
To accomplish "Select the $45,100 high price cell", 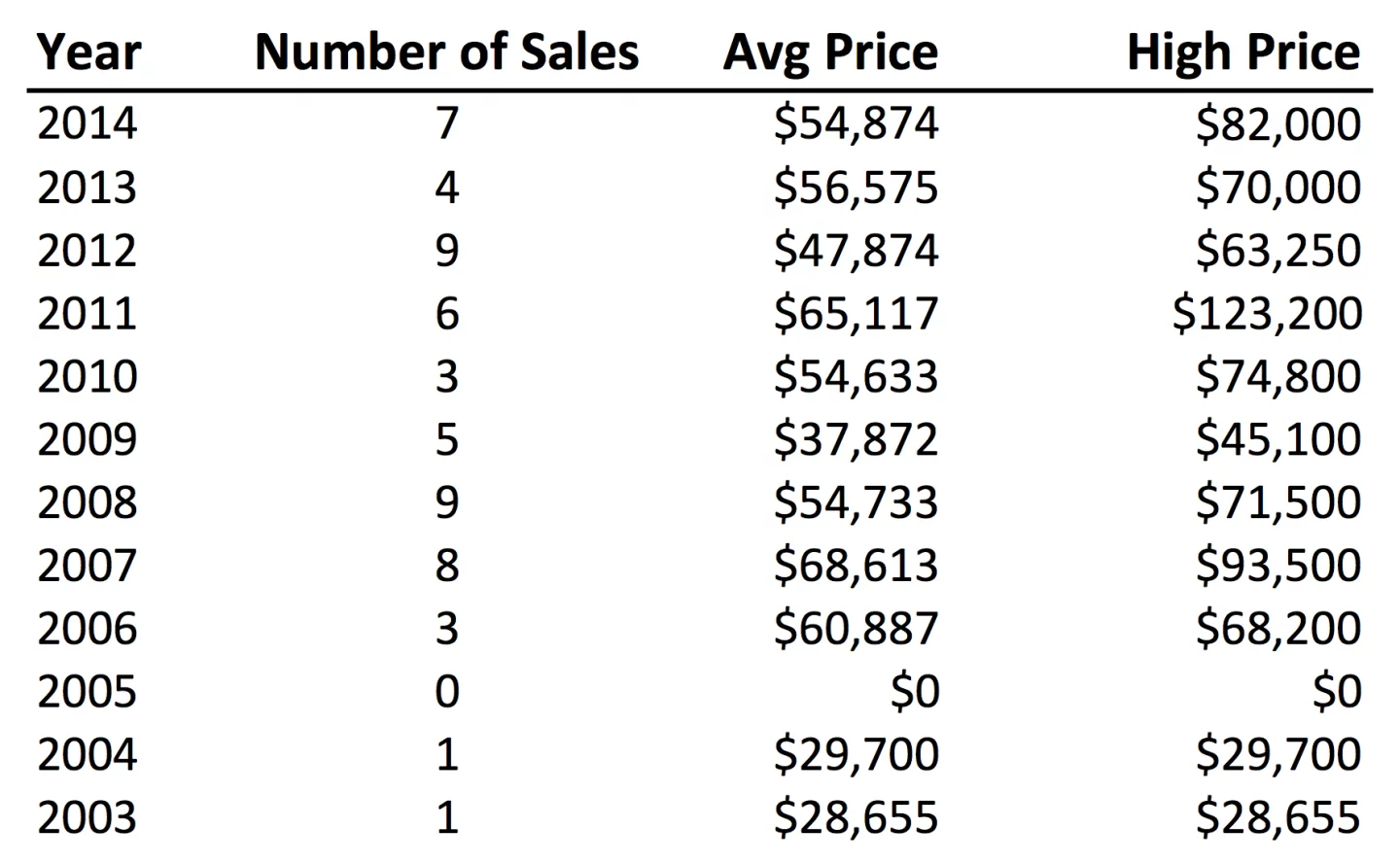I will coord(1277,439).
